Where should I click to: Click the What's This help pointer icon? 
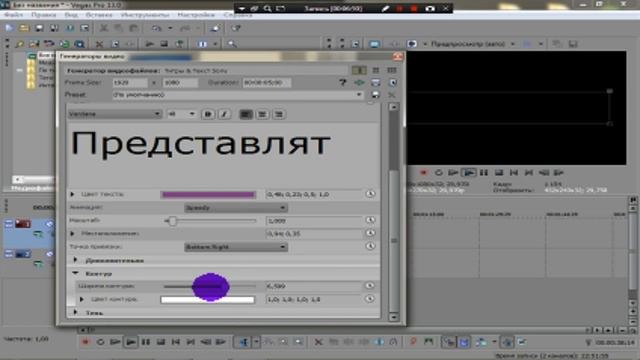(236, 28)
